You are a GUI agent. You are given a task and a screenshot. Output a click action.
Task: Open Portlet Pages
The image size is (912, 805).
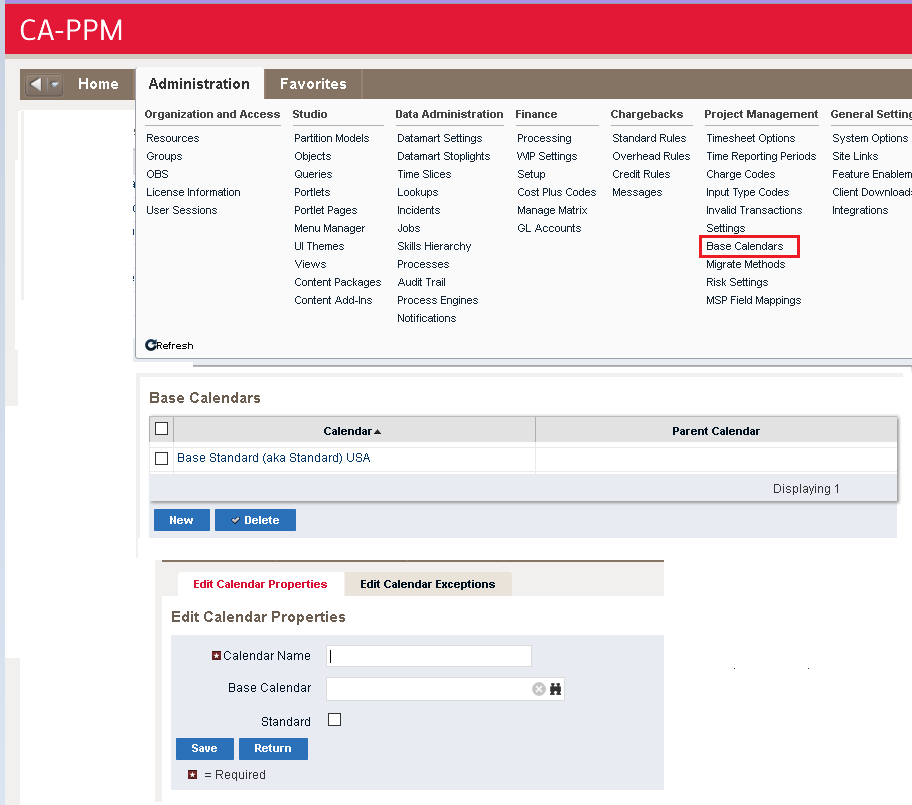tap(325, 210)
